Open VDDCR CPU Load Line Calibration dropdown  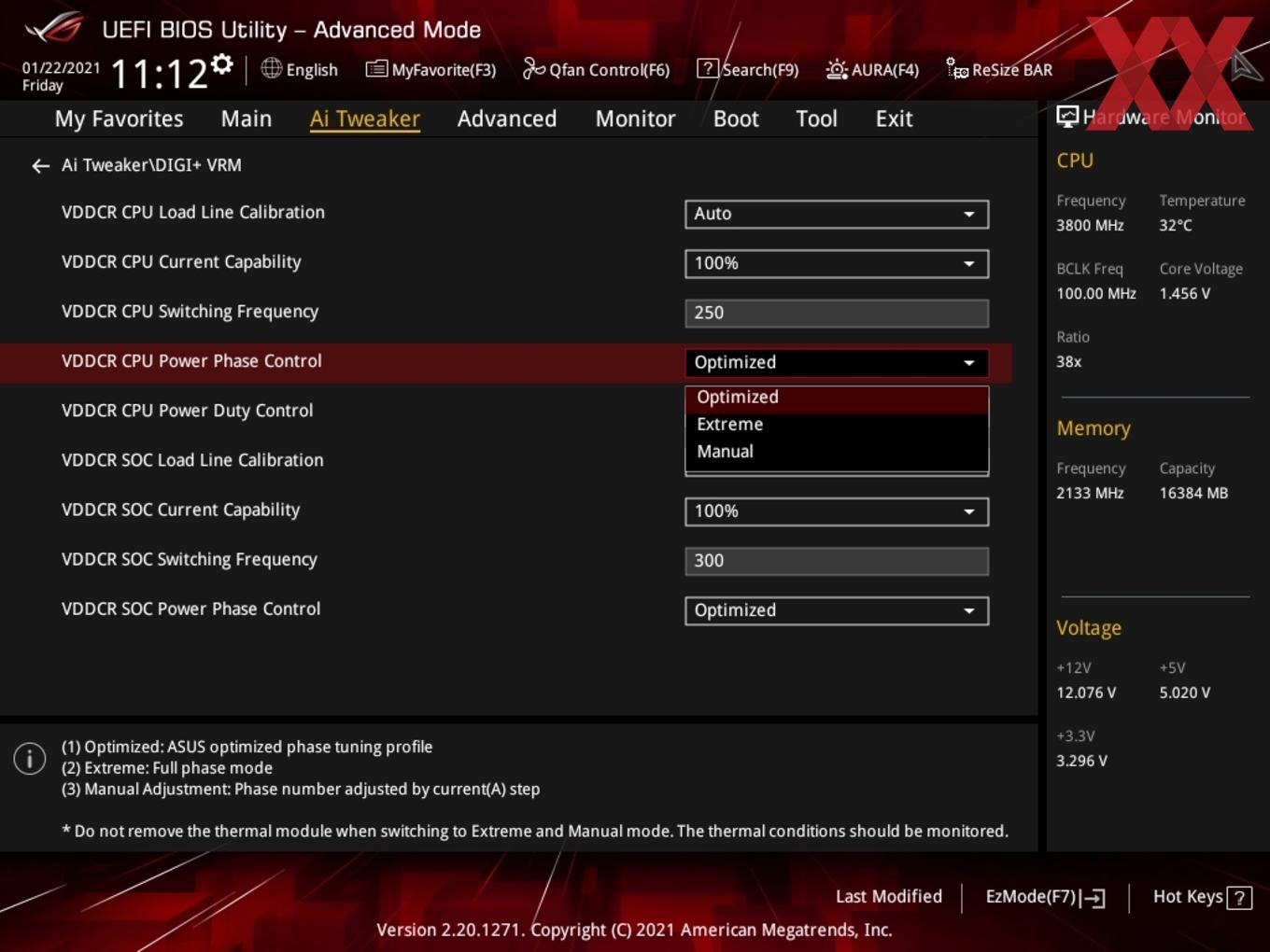click(x=837, y=214)
